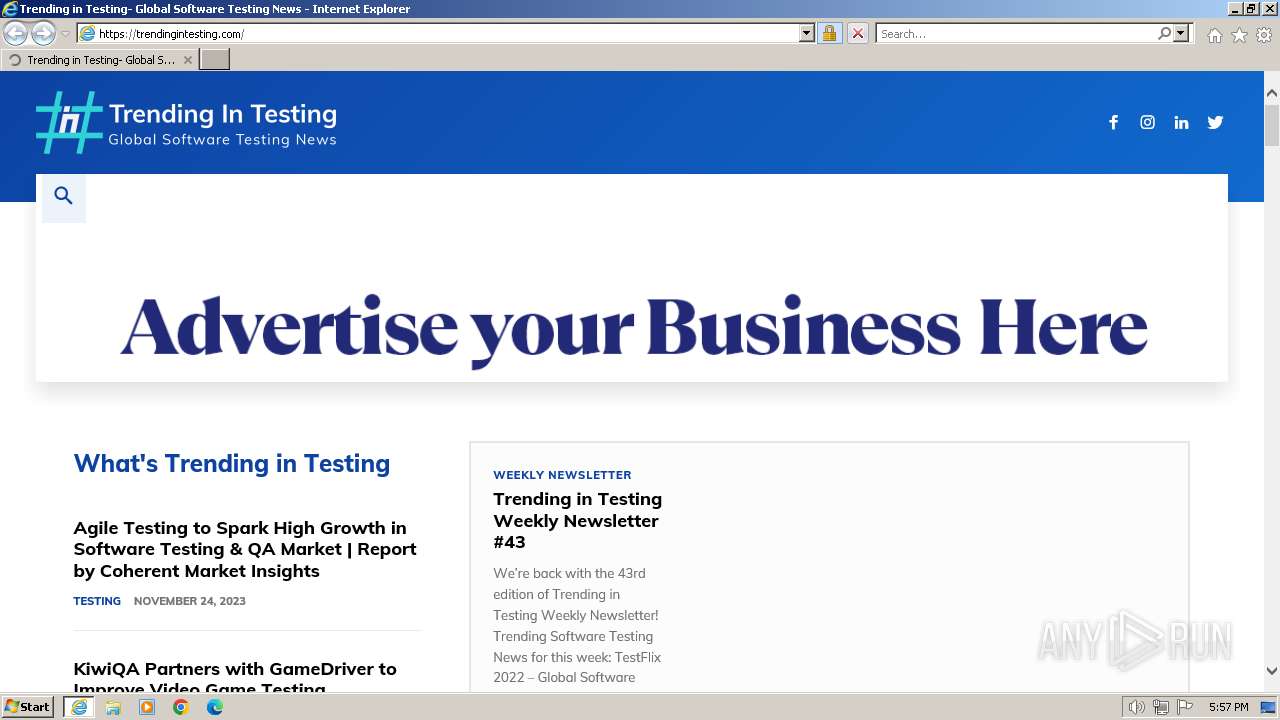This screenshot has width=1280, height=720.
Task: Open the browser Home icon
Action: [1214, 35]
